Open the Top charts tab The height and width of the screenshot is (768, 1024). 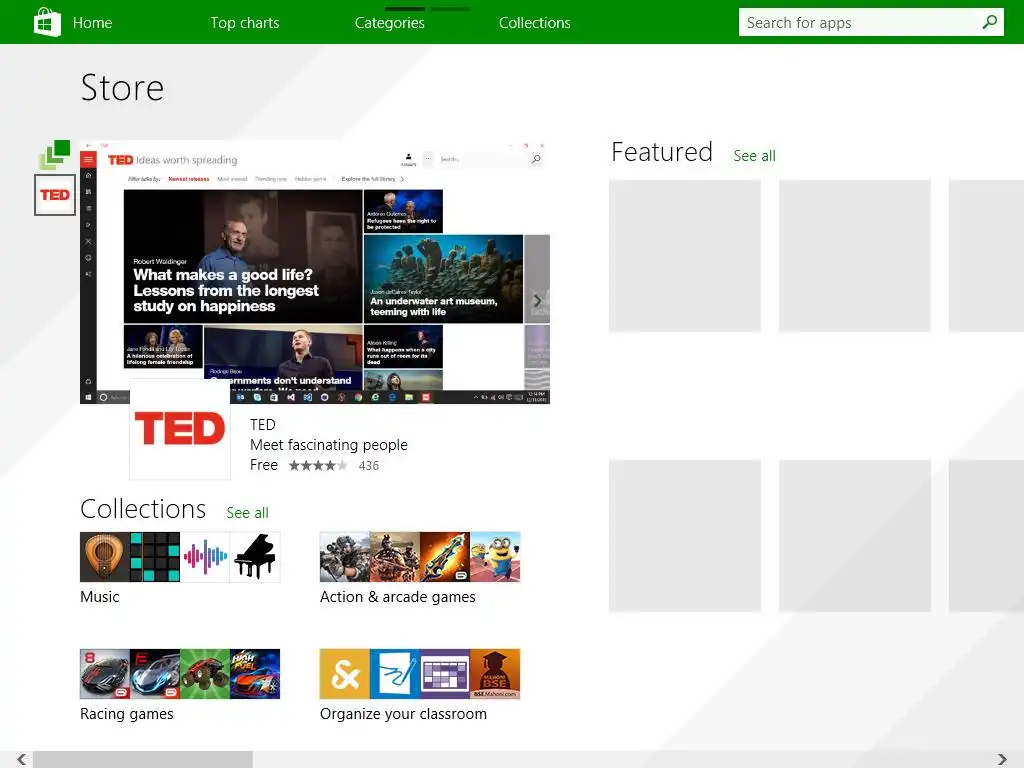click(245, 23)
